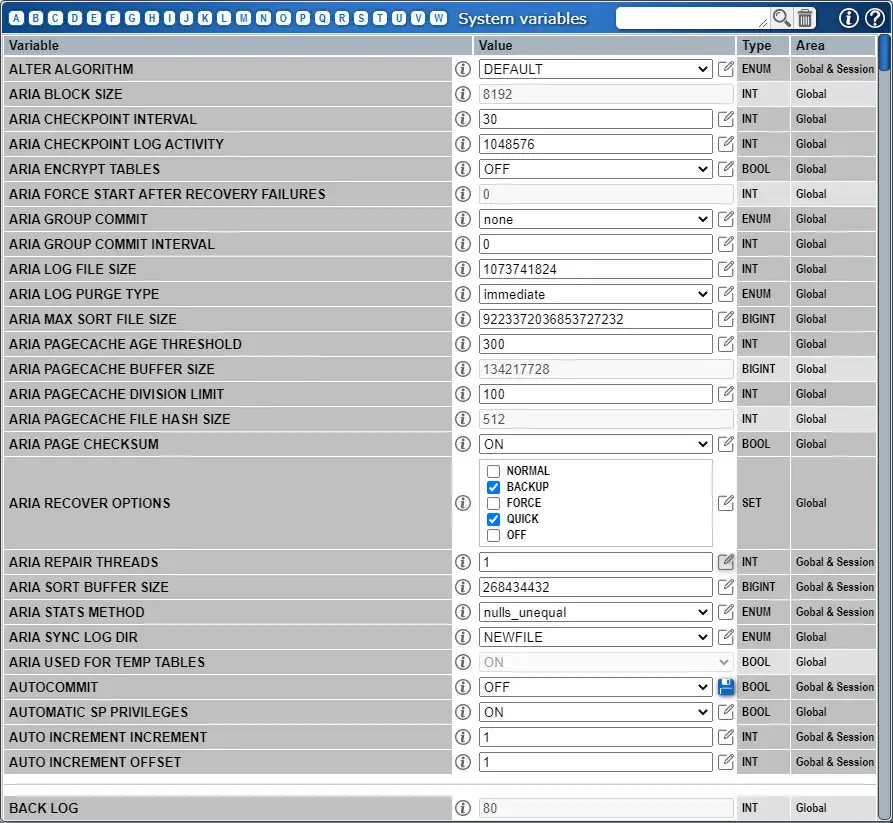This screenshot has height=823, width=893.
Task: Open the editor icon for ARIA CHECKPOINT INTERVAL
Action: tap(725, 119)
